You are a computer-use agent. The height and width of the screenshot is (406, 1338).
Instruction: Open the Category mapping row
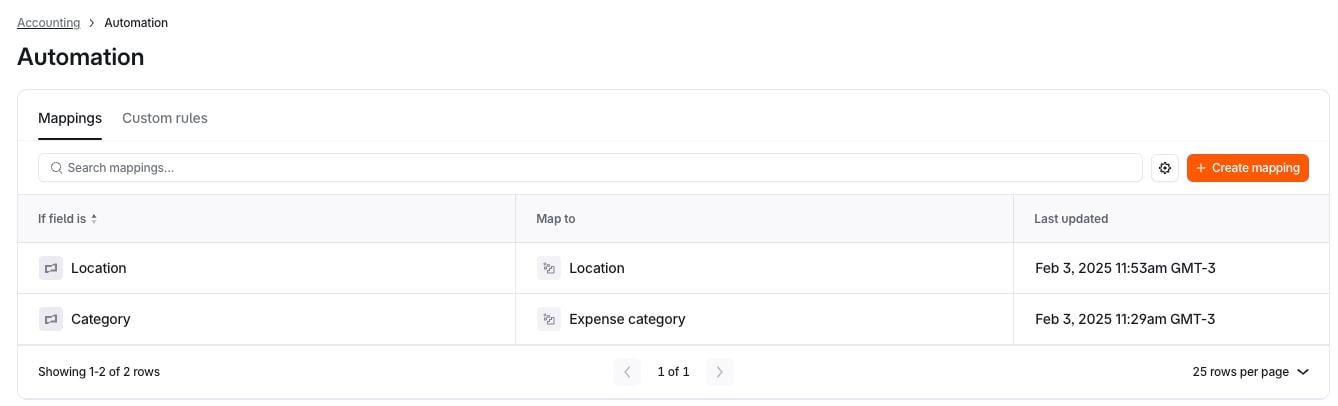point(100,319)
